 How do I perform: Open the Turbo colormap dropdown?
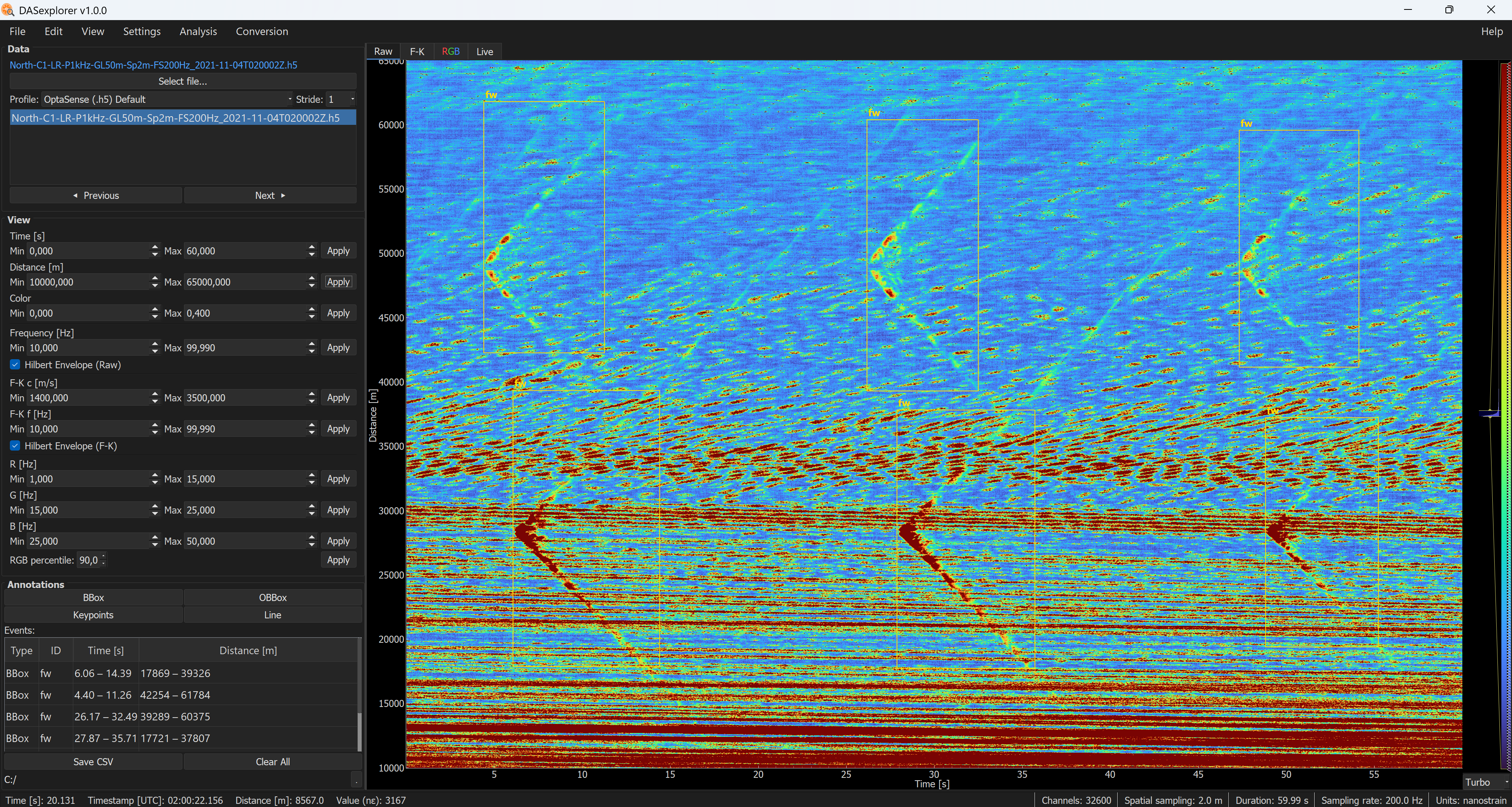pos(1486,782)
